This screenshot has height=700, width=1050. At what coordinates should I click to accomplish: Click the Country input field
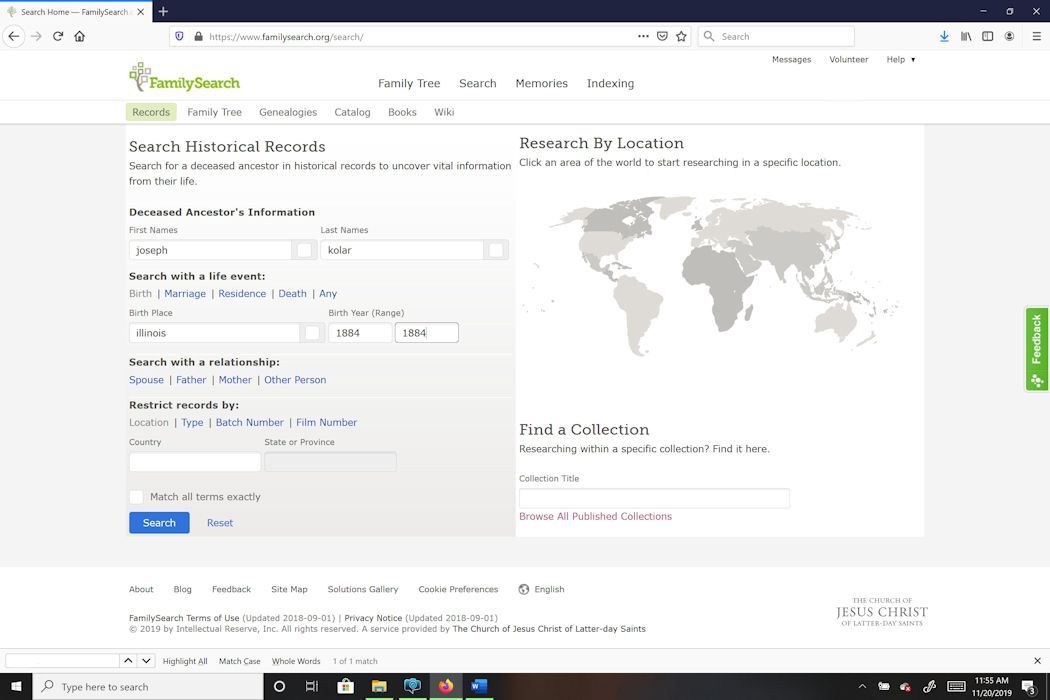coord(195,462)
